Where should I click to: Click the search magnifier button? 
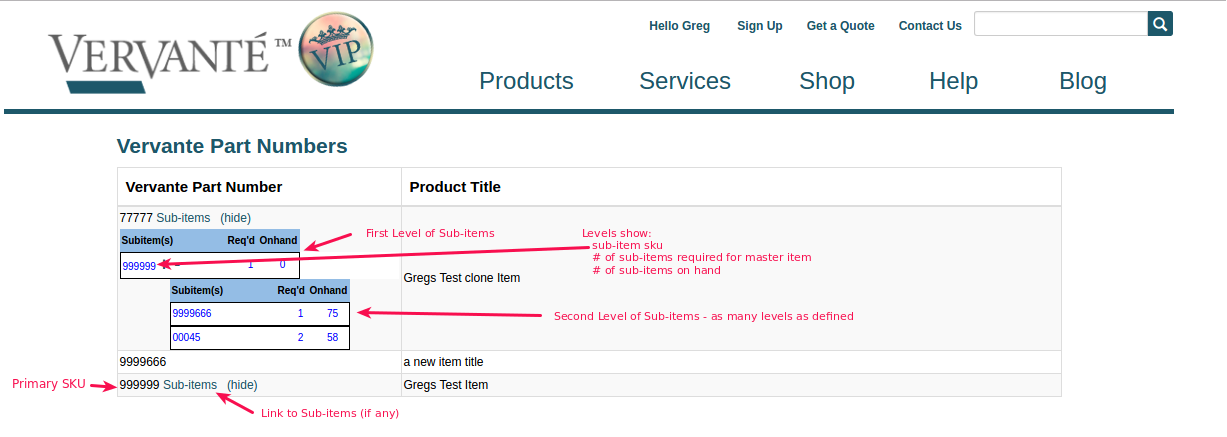(x=1160, y=24)
